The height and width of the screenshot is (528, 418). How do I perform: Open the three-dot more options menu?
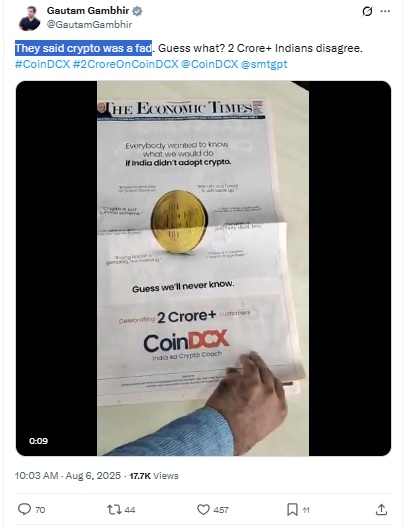tap(385, 11)
